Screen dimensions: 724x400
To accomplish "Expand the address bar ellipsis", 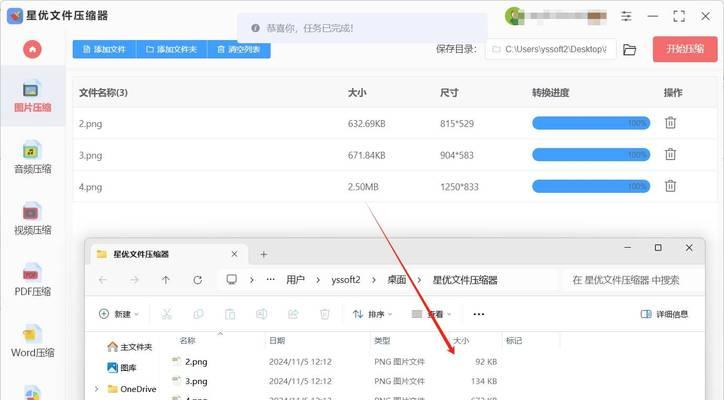I will (x=271, y=279).
